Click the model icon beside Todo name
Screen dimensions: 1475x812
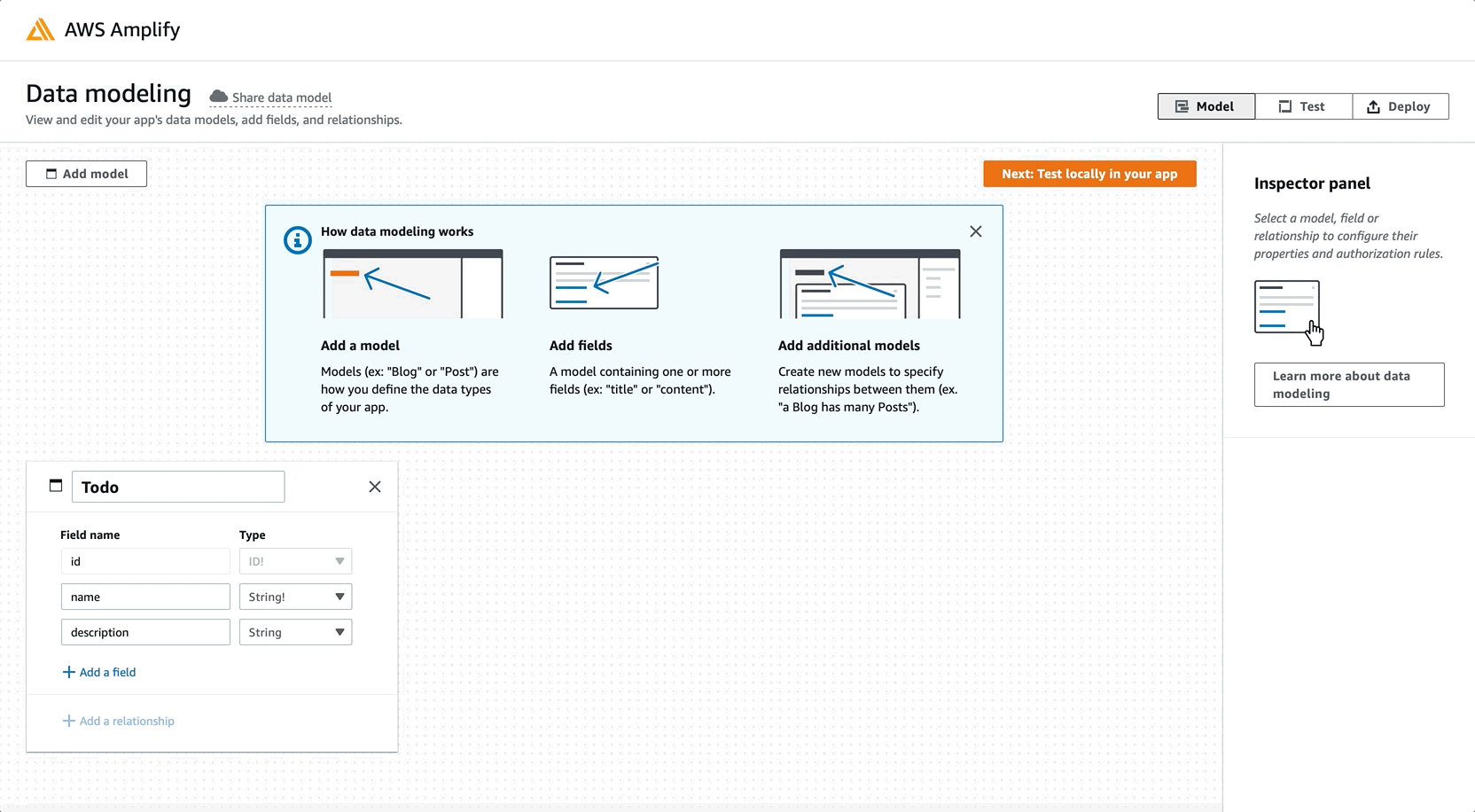tap(56, 486)
